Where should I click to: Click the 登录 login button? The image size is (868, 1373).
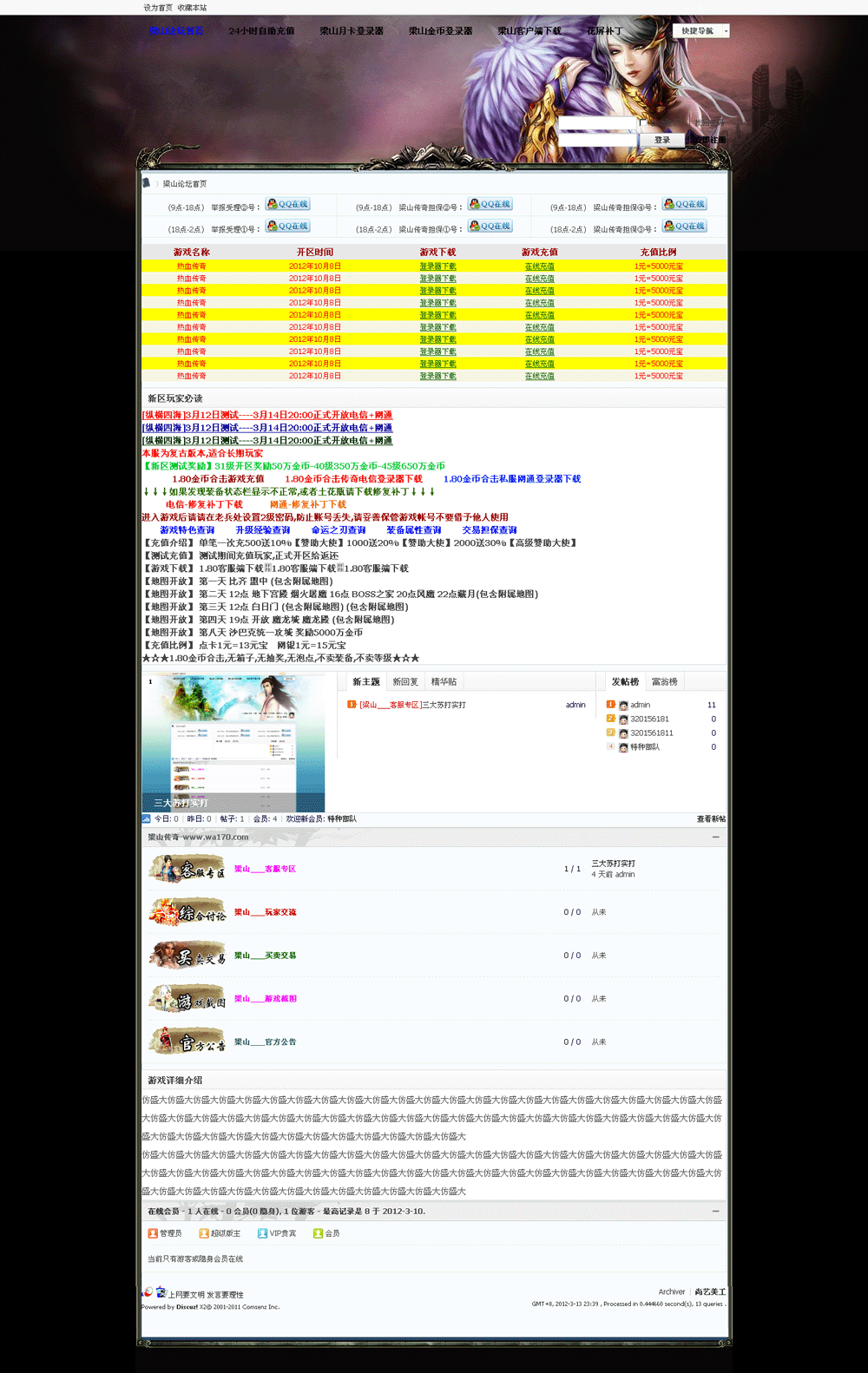coord(662,140)
